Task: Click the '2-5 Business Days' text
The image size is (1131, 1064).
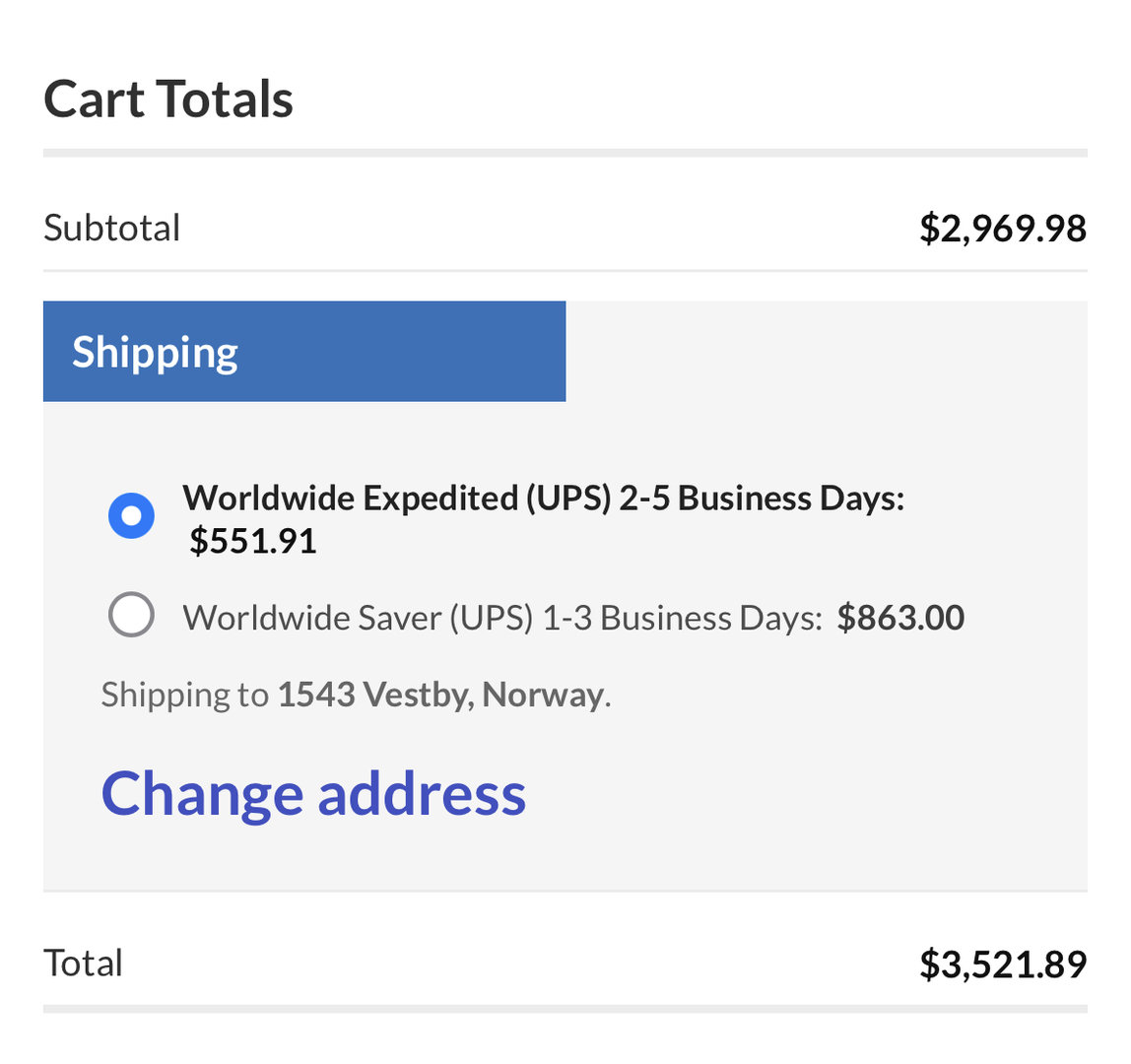Action: (760, 499)
